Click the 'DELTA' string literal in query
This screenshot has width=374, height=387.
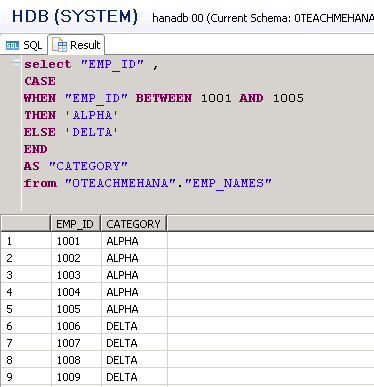(91, 132)
